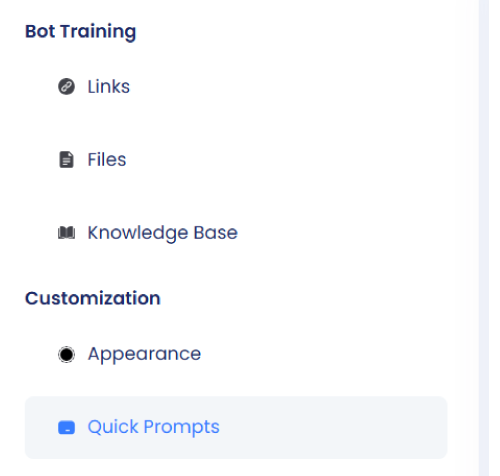Click the word Training in Bot Training
This screenshot has width=500, height=476.
pyautogui.click(x=99, y=32)
